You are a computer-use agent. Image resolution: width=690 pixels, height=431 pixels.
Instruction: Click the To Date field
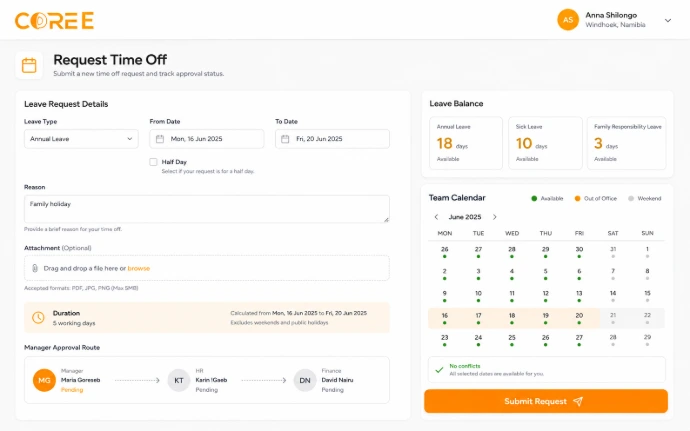(x=332, y=139)
